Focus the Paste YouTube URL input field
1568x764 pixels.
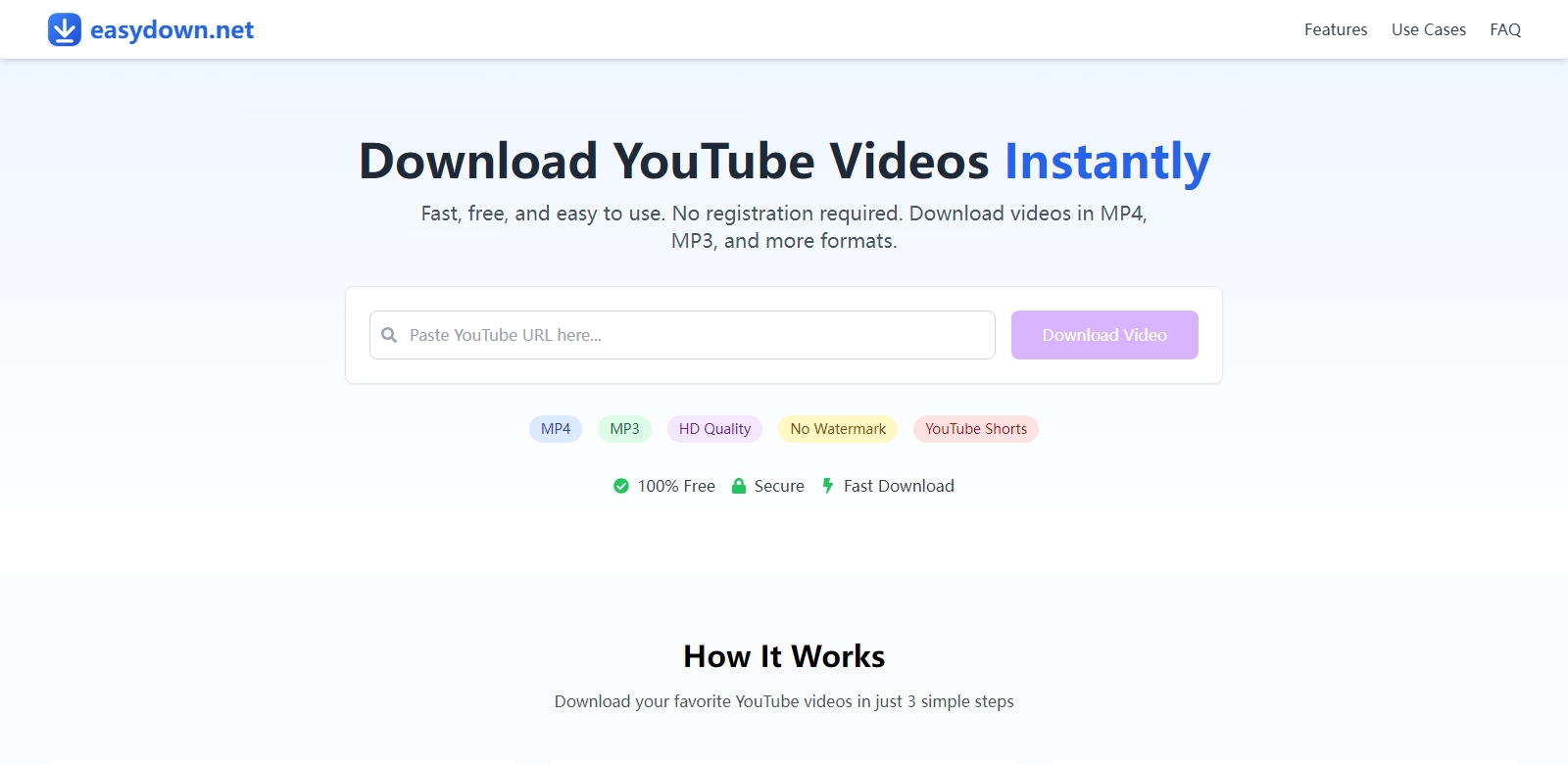696,335
